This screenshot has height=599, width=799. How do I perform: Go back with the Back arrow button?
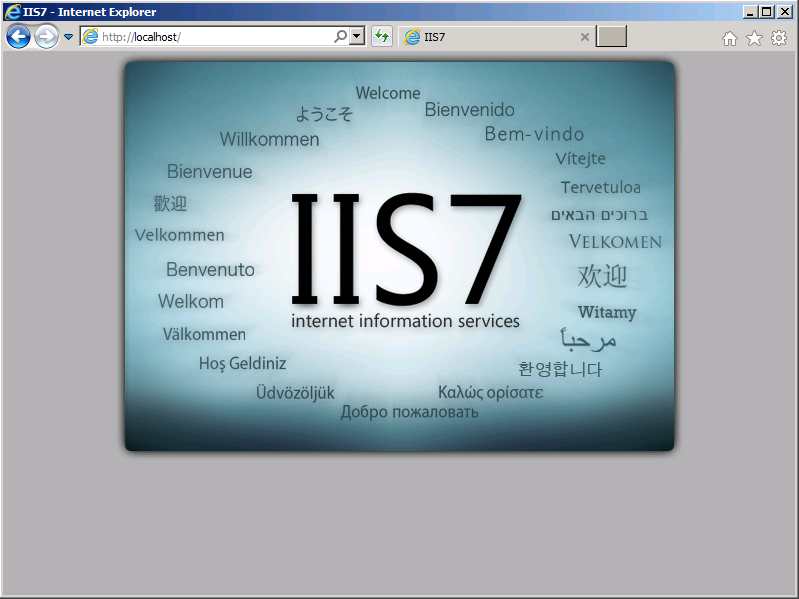[18, 37]
